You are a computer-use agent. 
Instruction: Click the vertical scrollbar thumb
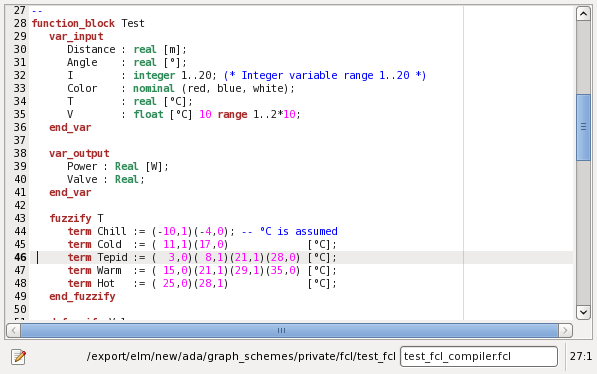583,127
